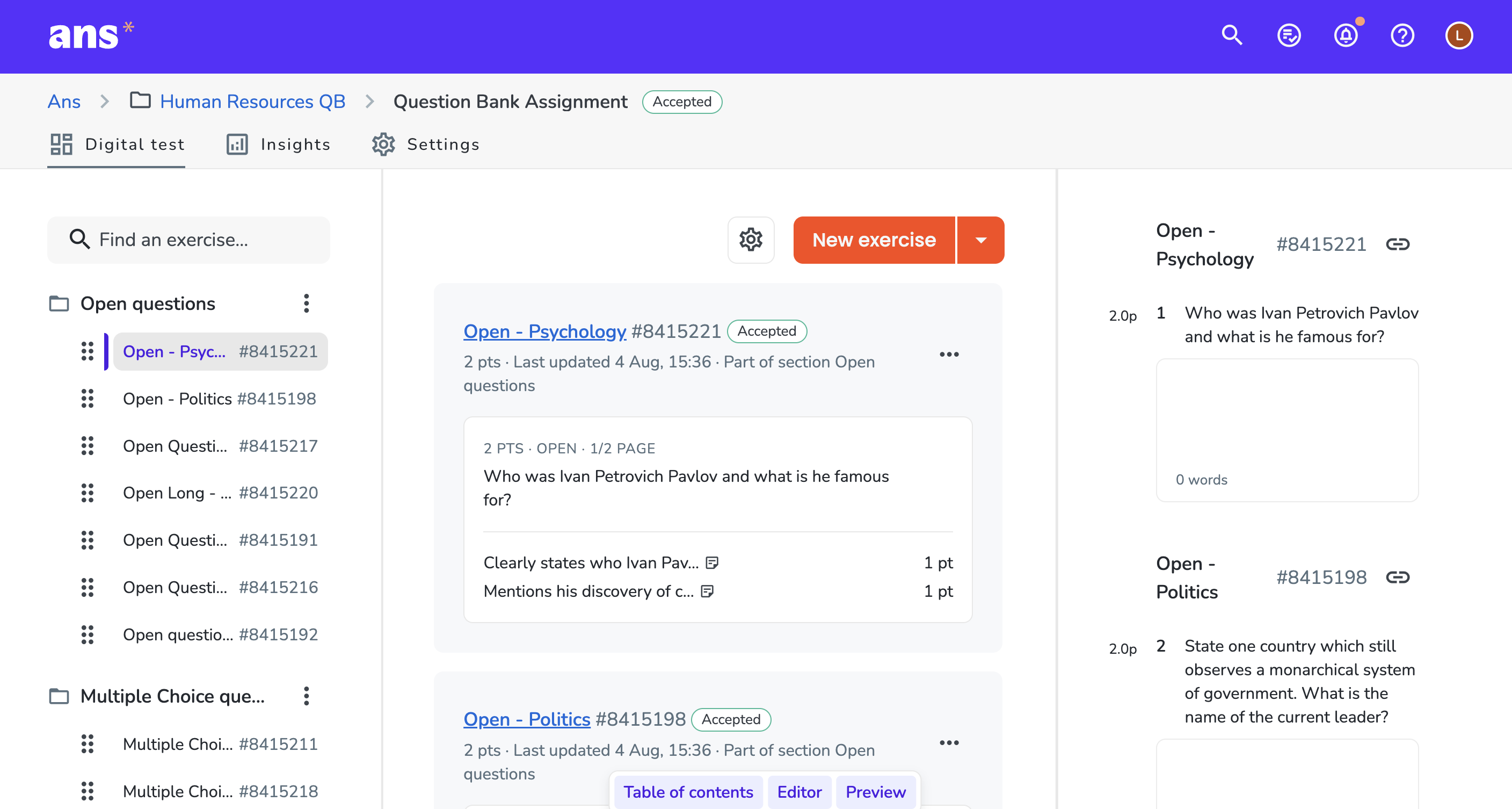Click the monarchical system question in preview
1512x809 pixels.
pos(1299,681)
